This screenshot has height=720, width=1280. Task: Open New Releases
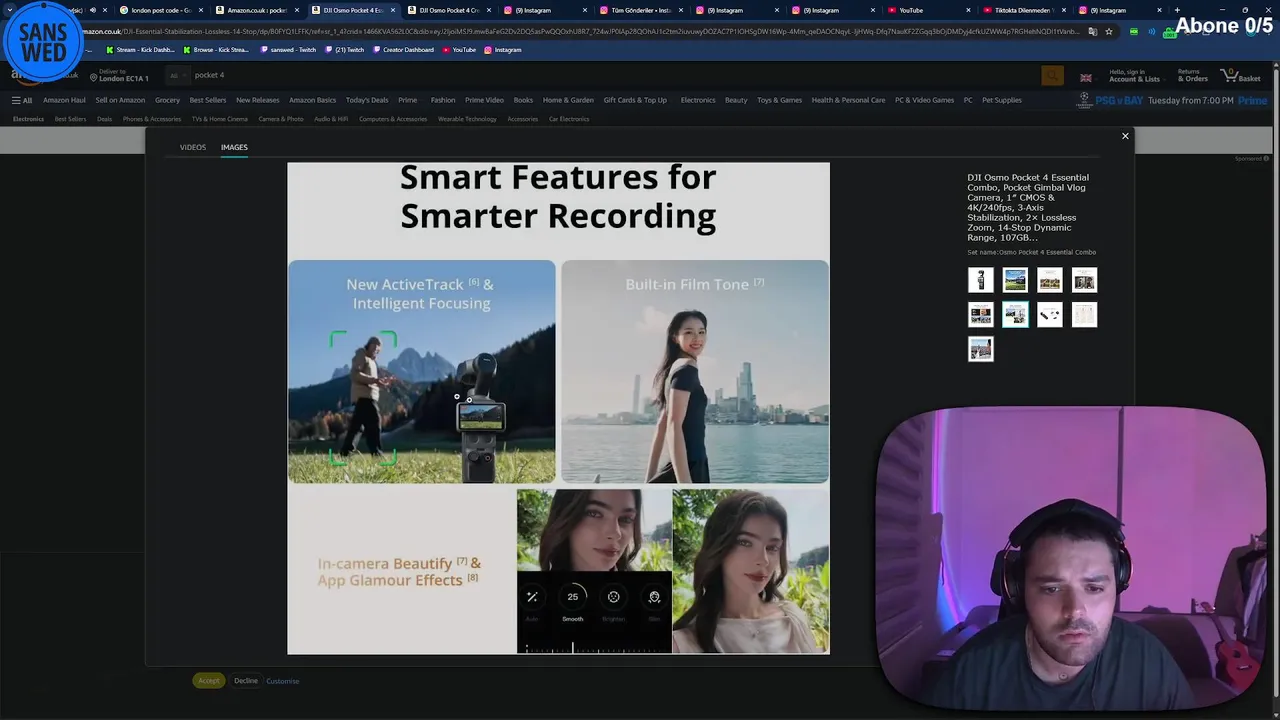[257, 100]
